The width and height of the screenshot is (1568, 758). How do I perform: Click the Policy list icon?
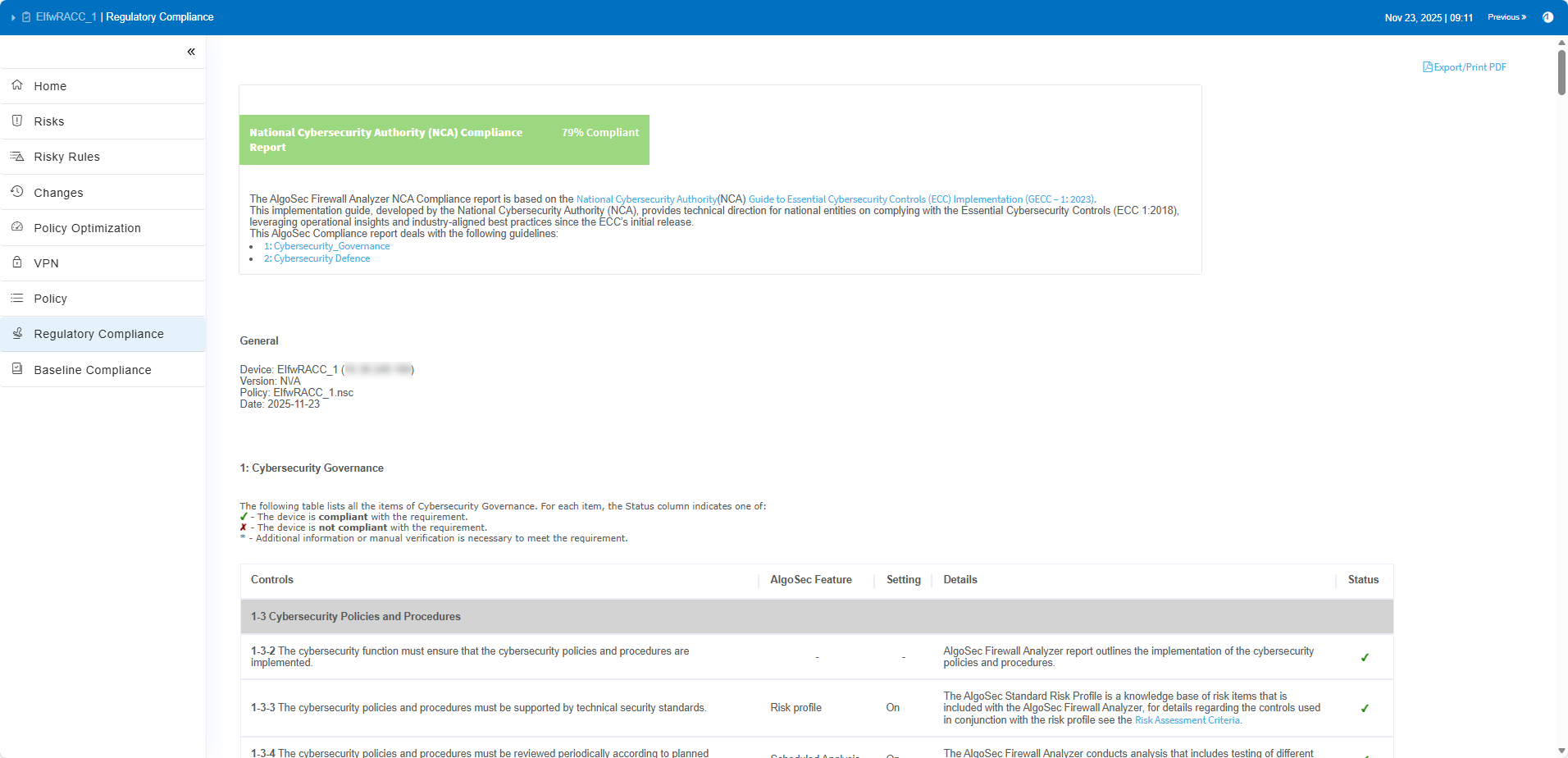point(17,298)
